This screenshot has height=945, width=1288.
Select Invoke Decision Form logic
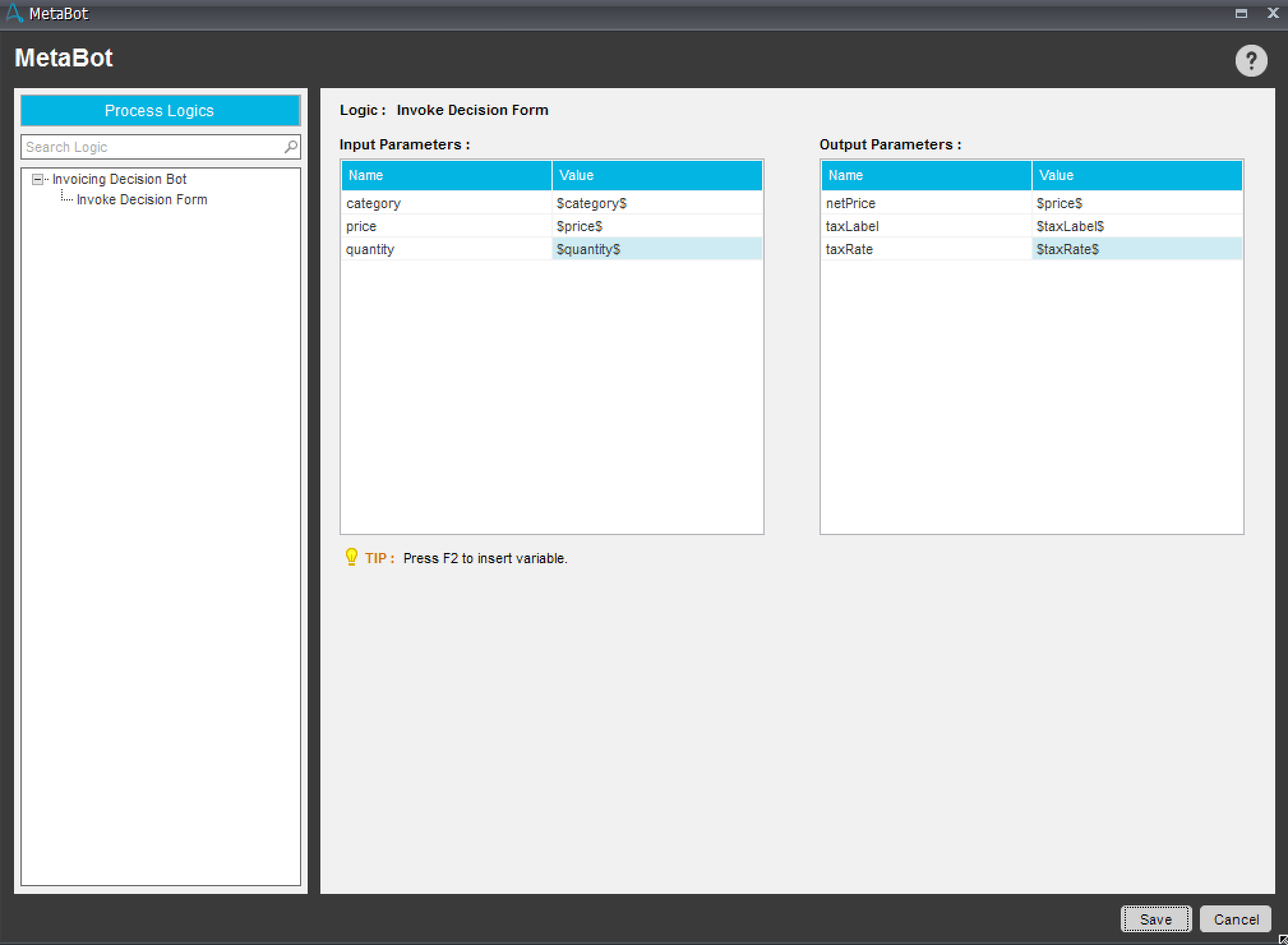pyautogui.click(x=142, y=200)
